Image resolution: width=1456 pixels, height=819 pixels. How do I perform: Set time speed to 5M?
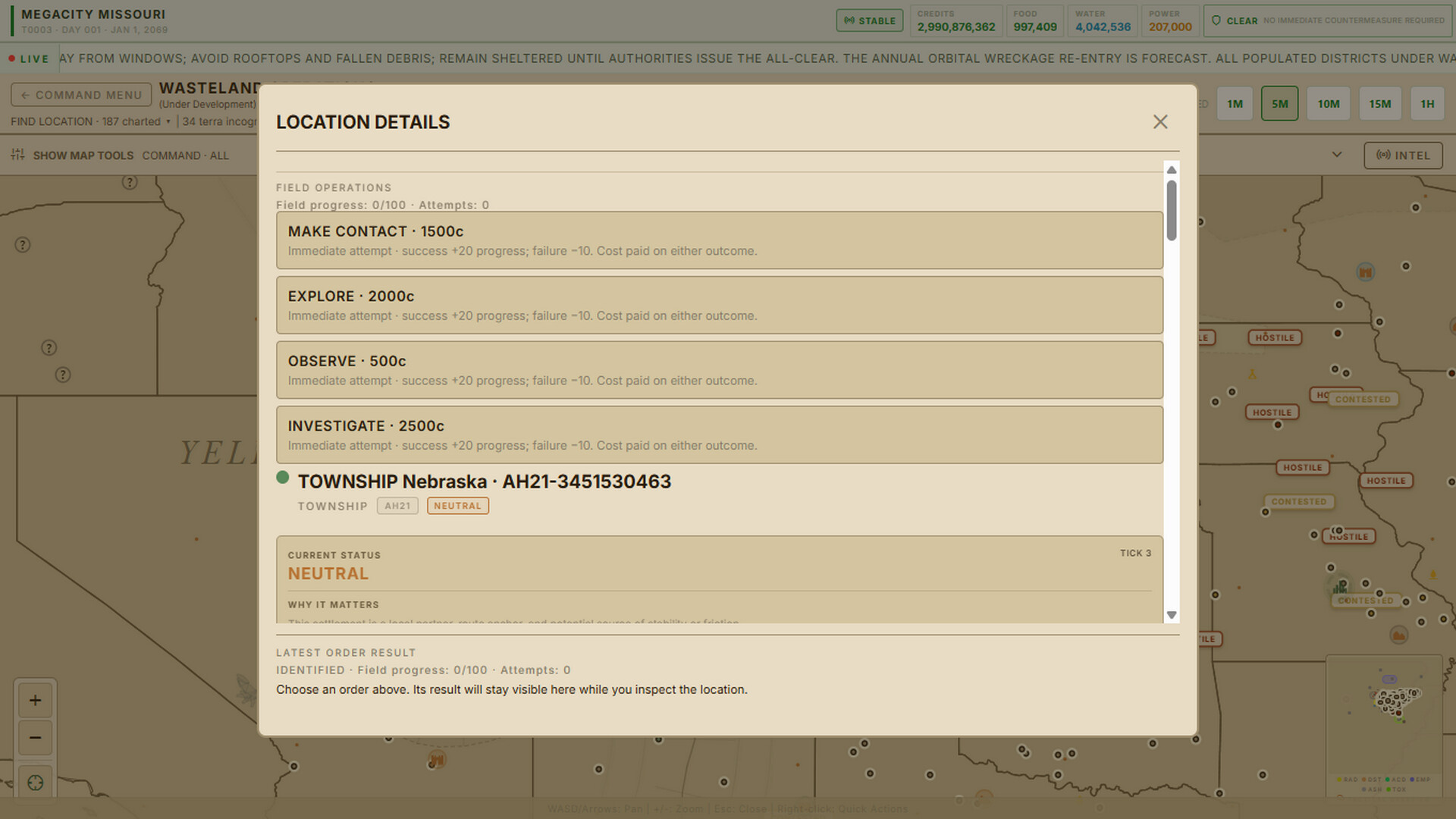click(x=1279, y=104)
